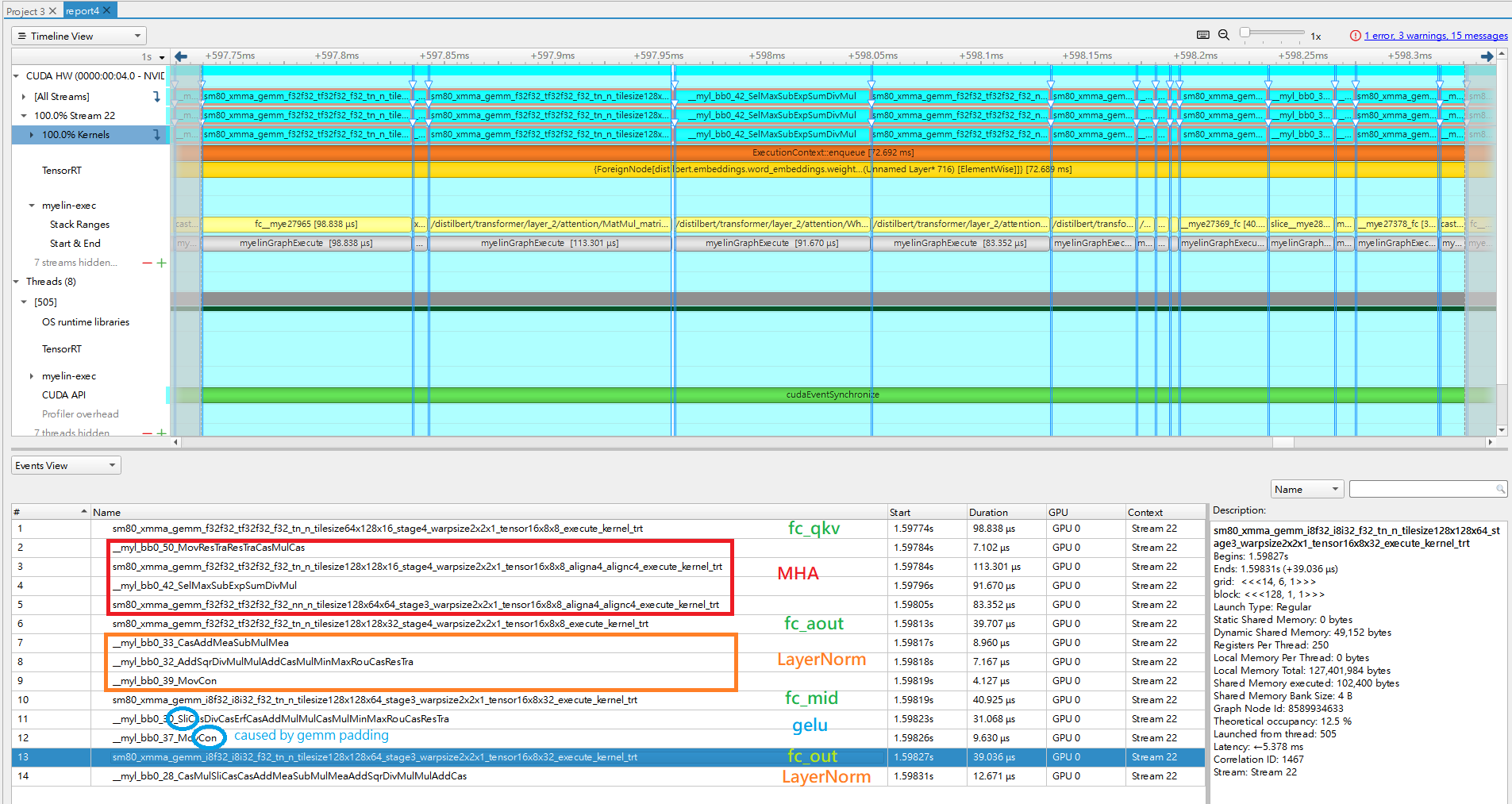The height and width of the screenshot is (804, 1512).
Task: Sort by the # column arrow
Action: 84,512
